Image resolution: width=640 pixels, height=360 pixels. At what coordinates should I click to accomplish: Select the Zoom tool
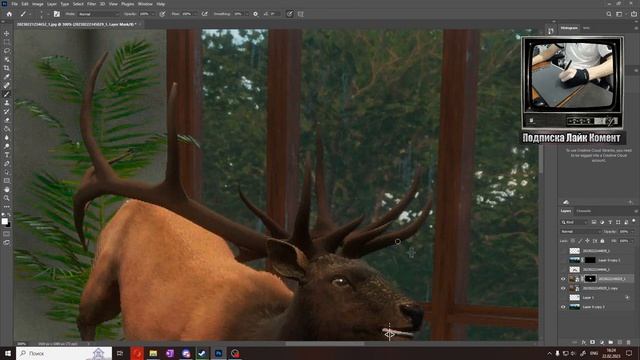click(x=7, y=198)
